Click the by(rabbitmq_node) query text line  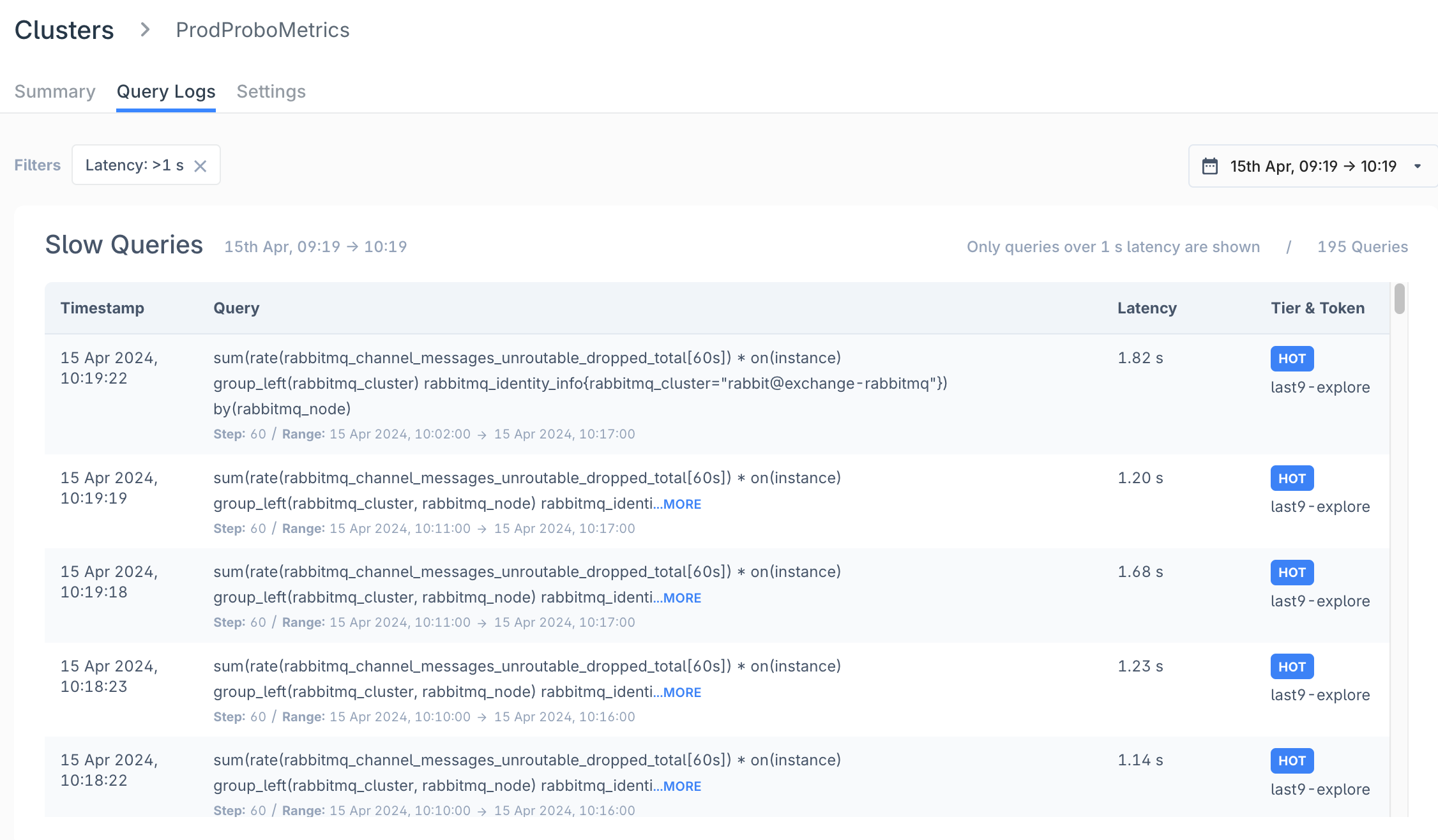[x=282, y=409]
